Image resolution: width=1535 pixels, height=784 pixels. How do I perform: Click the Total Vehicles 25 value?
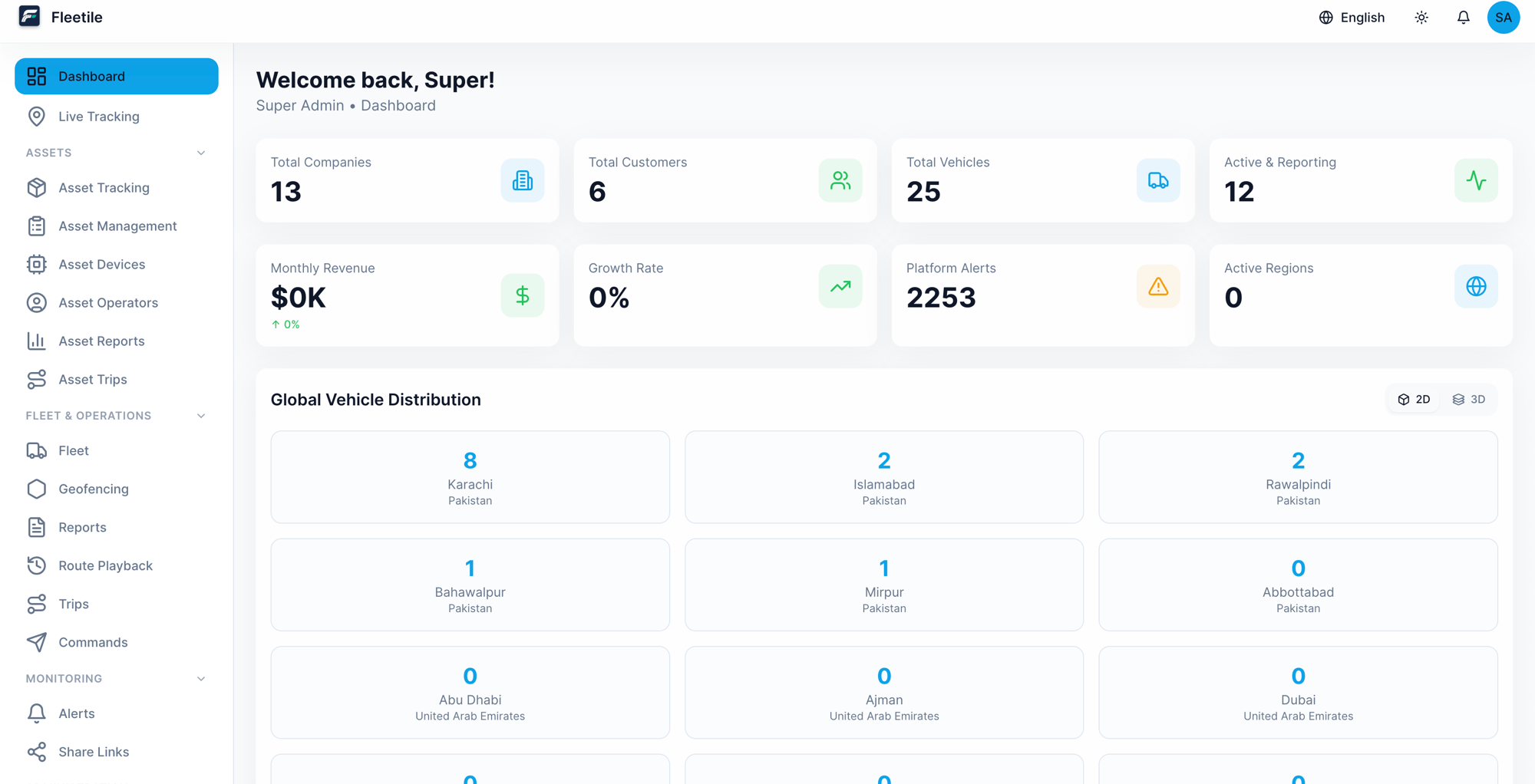[923, 192]
